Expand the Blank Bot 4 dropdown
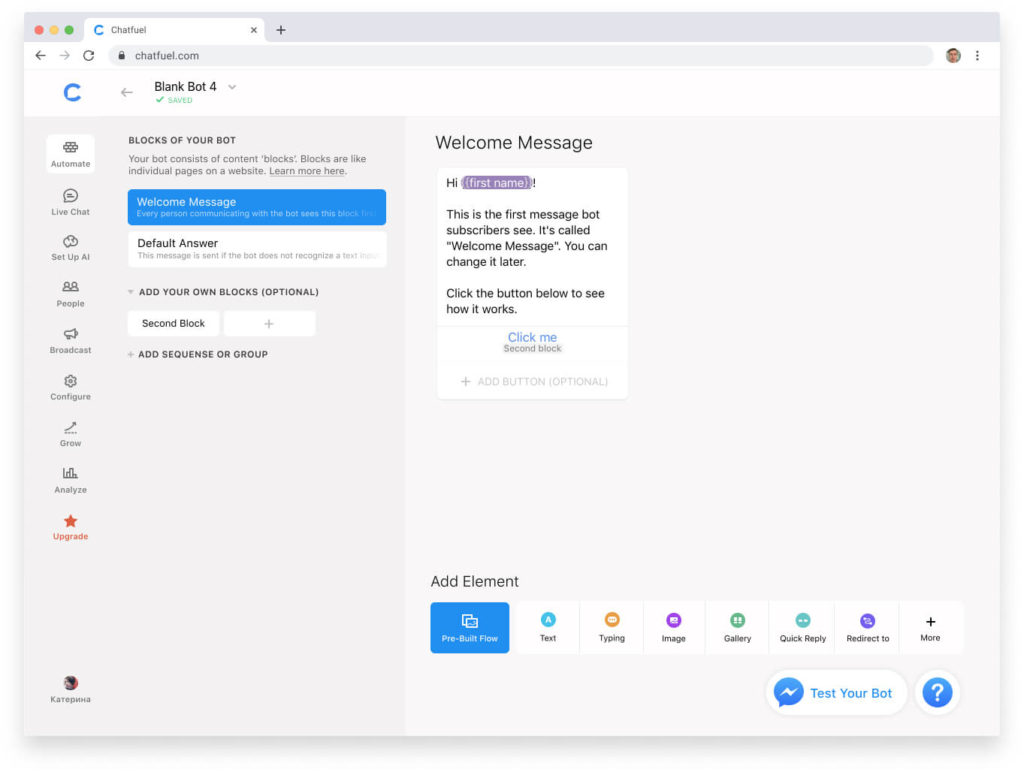Screen dimensions: 1024x772 click(x=232, y=87)
